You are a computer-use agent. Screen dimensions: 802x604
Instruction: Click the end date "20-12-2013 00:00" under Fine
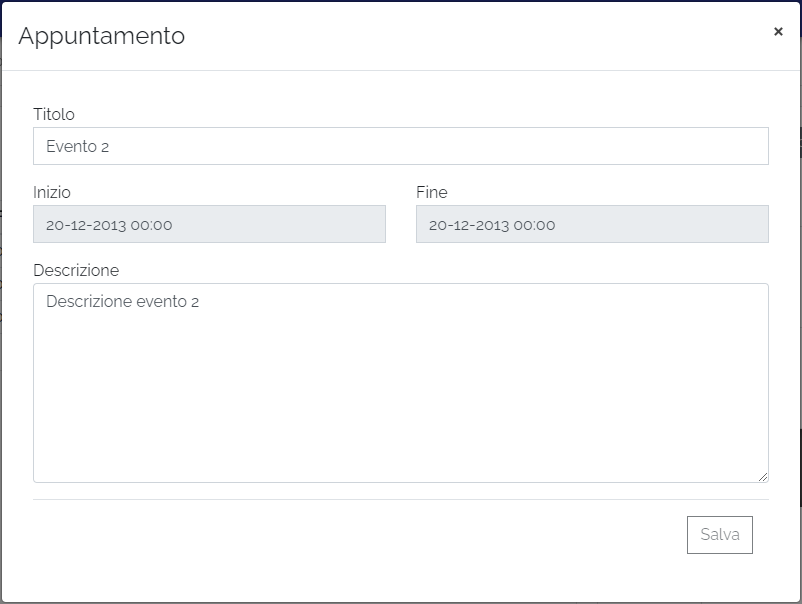(x=492, y=225)
